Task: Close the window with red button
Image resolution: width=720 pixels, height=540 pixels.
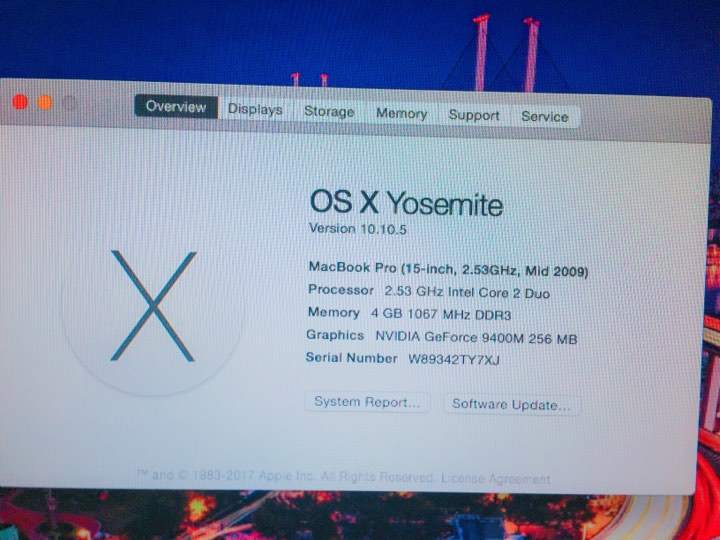Action: point(20,101)
